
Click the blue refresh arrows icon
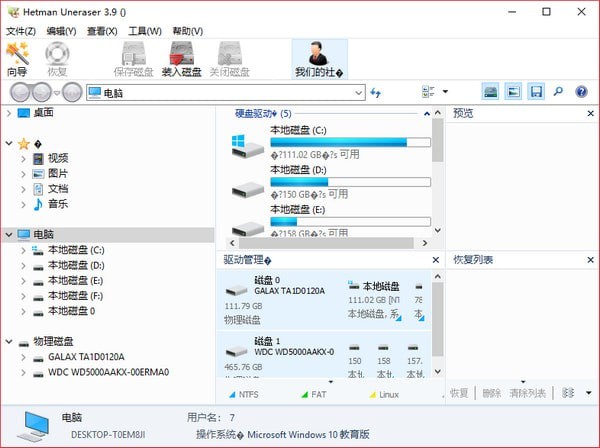coord(376,92)
